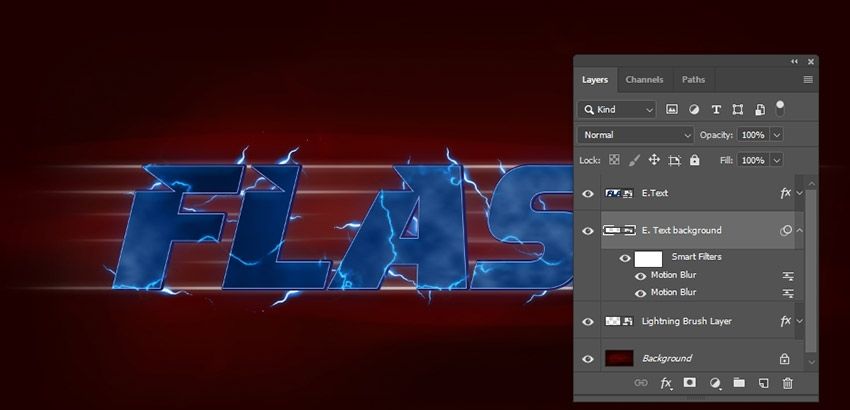Toggle the layer filtering switch
The width and height of the screenshot is (850, 410).
pyautogui.click(x=780, y=108)
